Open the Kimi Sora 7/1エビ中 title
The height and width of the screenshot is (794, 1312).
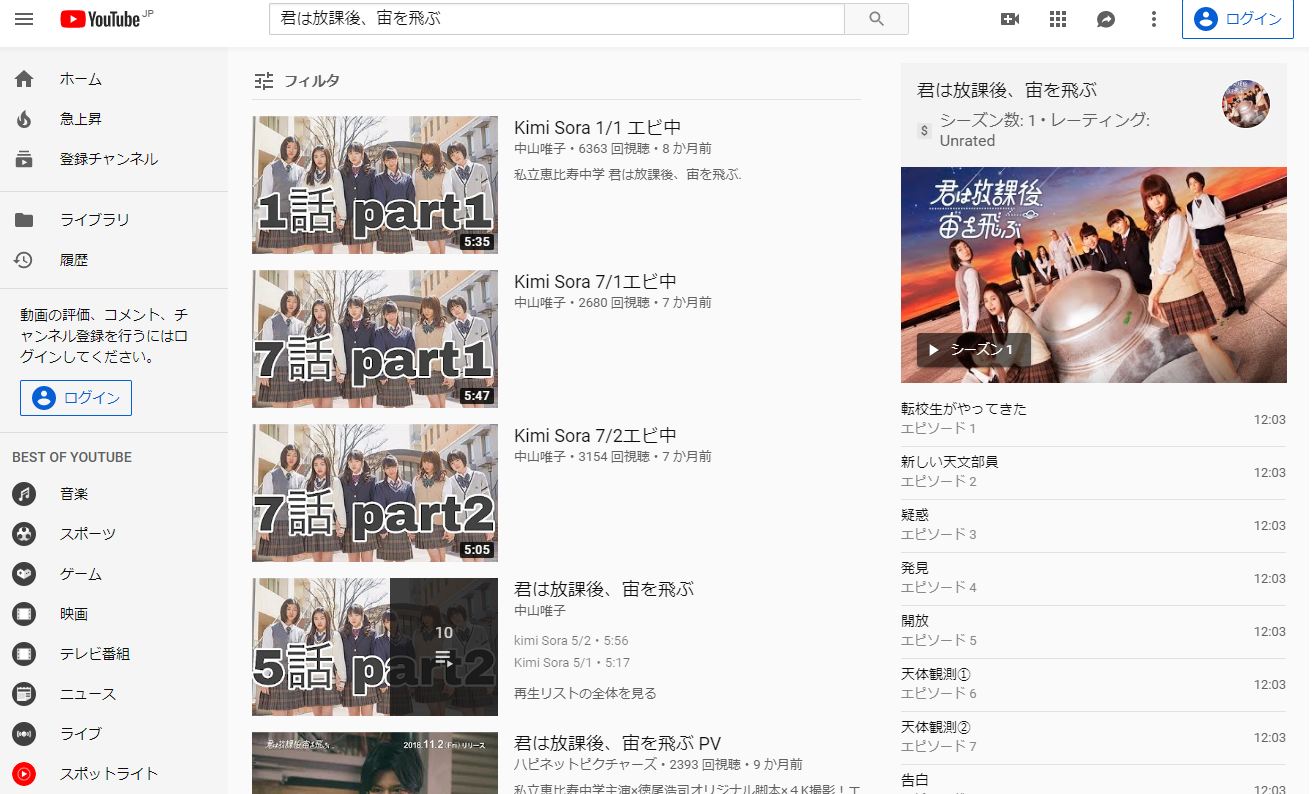pos(596,281)
